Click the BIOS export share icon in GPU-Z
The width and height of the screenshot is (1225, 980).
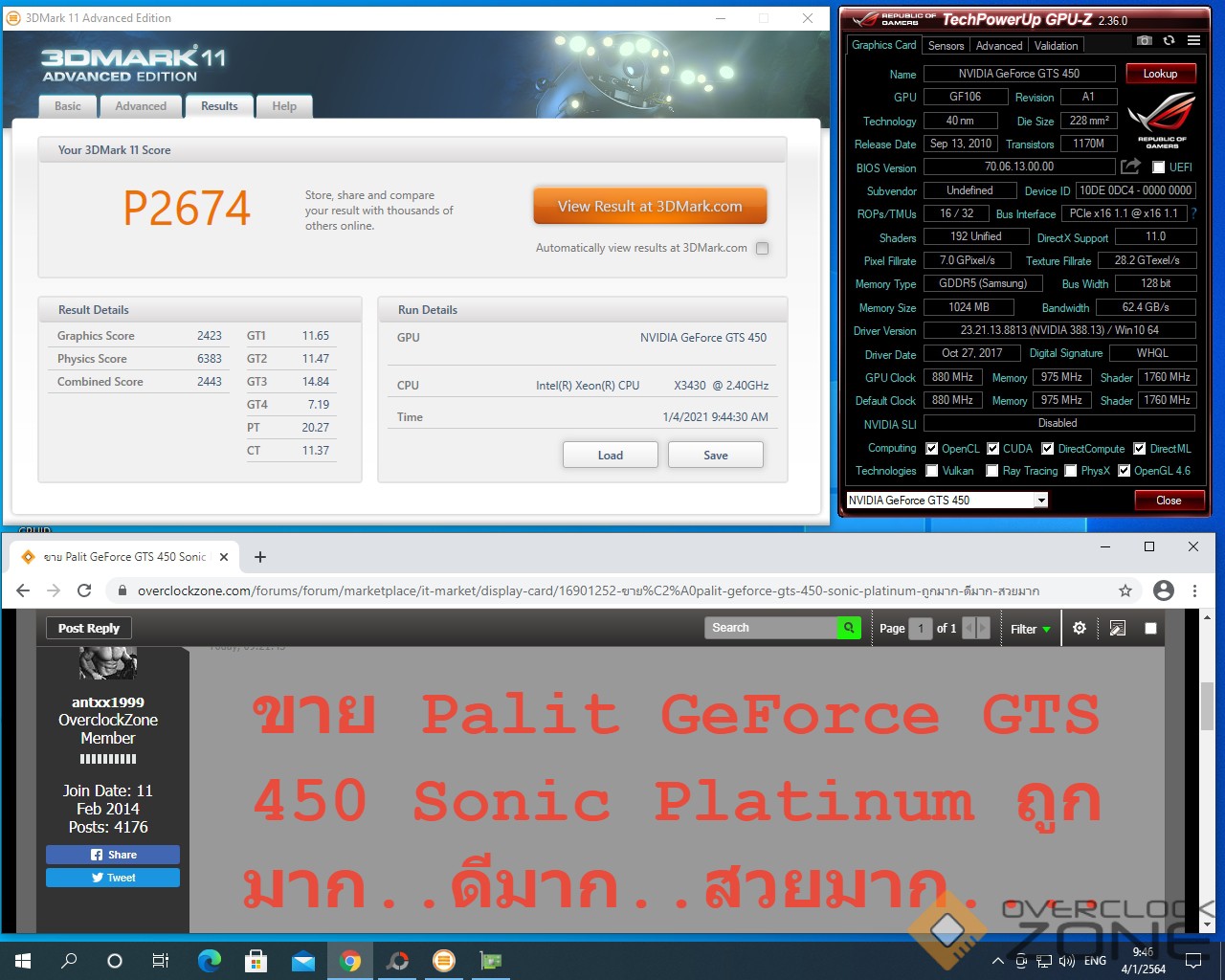pos(1130,167)
